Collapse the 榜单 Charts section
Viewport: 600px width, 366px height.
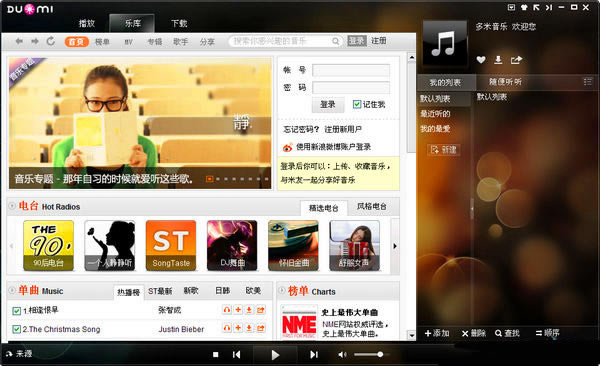pos(282,291)
